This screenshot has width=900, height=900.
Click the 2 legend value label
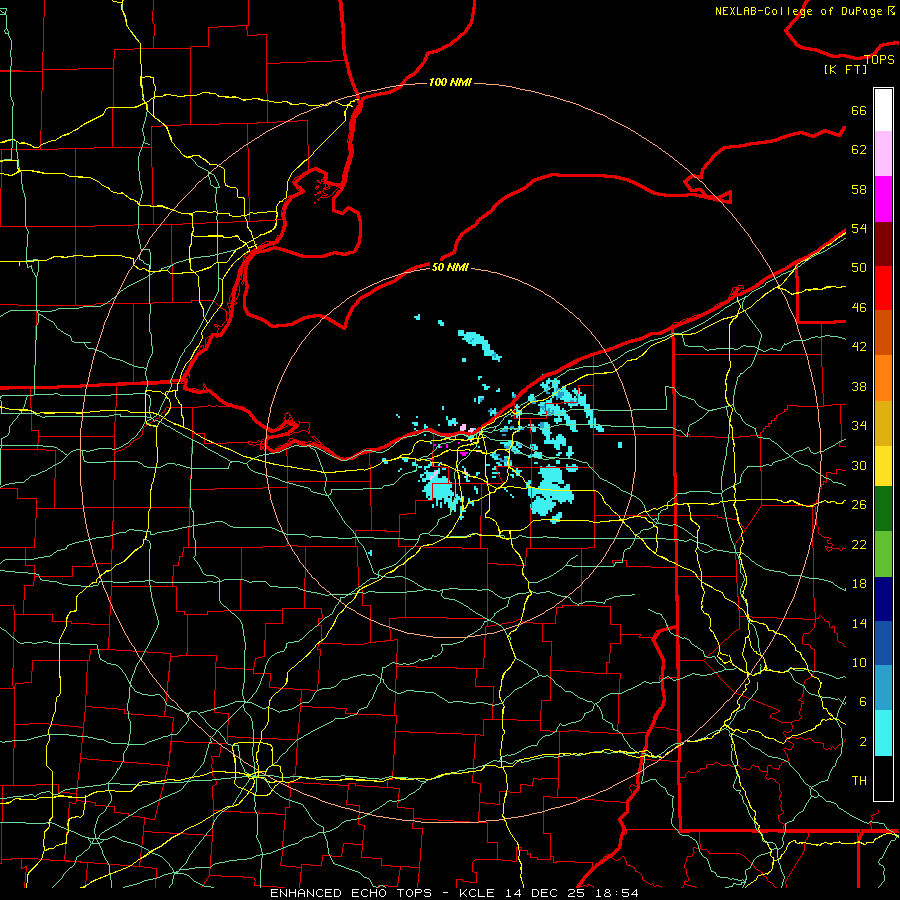coord(862,741)
